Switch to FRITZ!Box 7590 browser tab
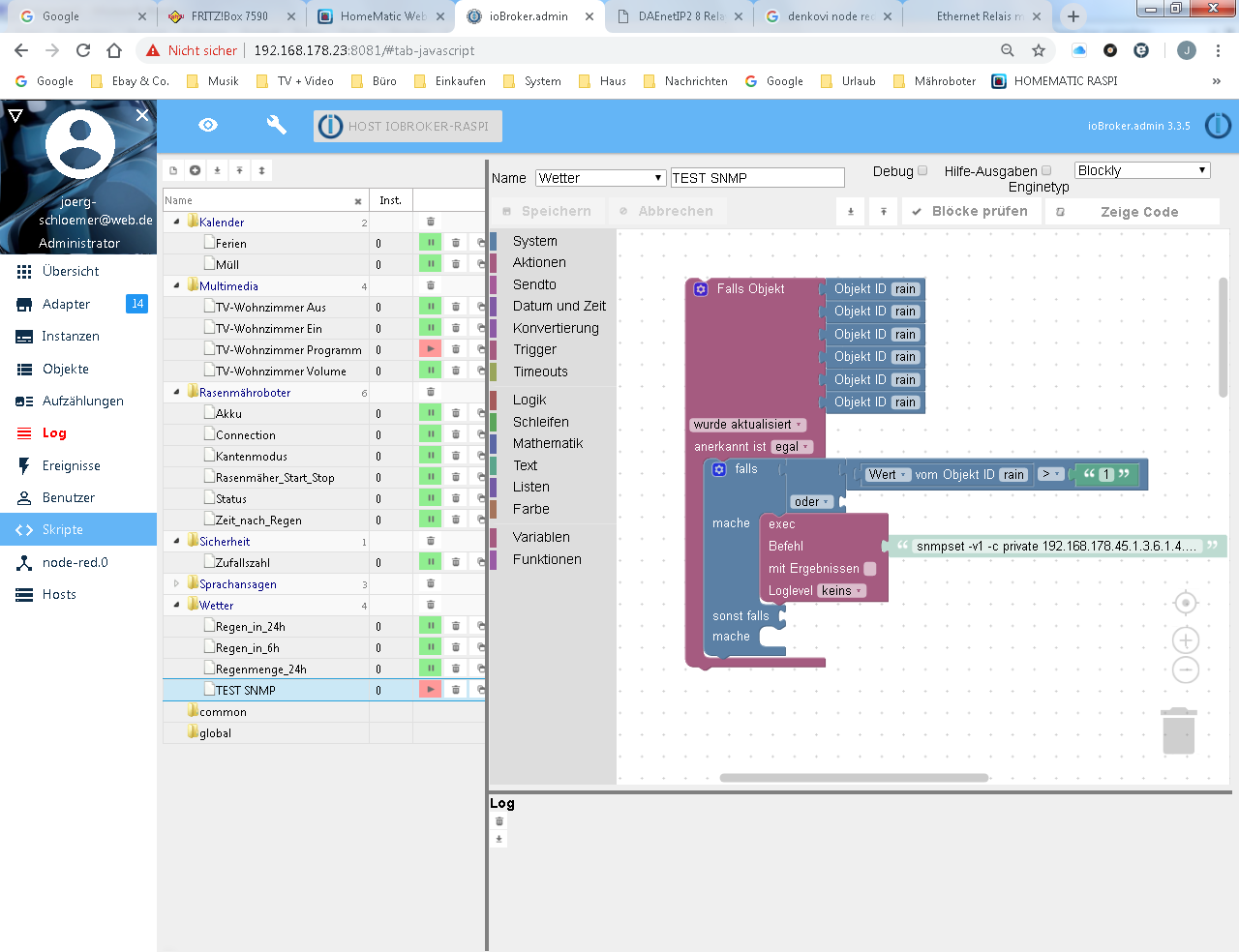 (x=229, y=16)
